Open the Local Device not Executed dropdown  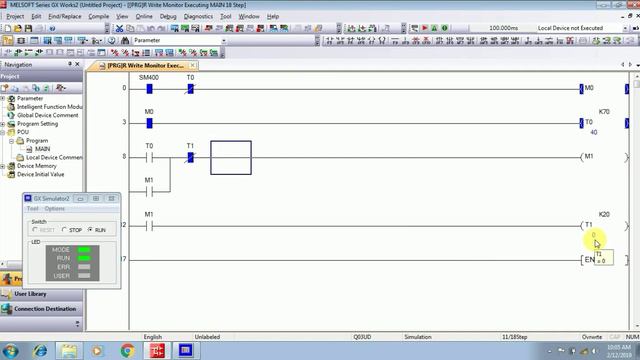(625, 28)
